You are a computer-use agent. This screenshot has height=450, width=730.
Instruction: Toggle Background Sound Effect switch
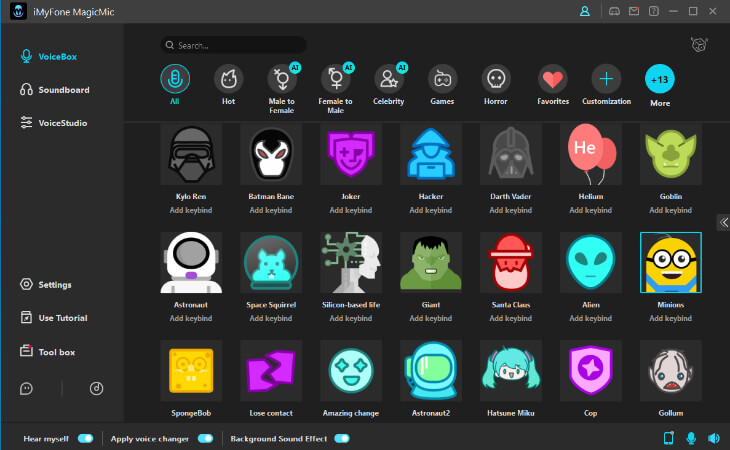(x=342, y=438)
